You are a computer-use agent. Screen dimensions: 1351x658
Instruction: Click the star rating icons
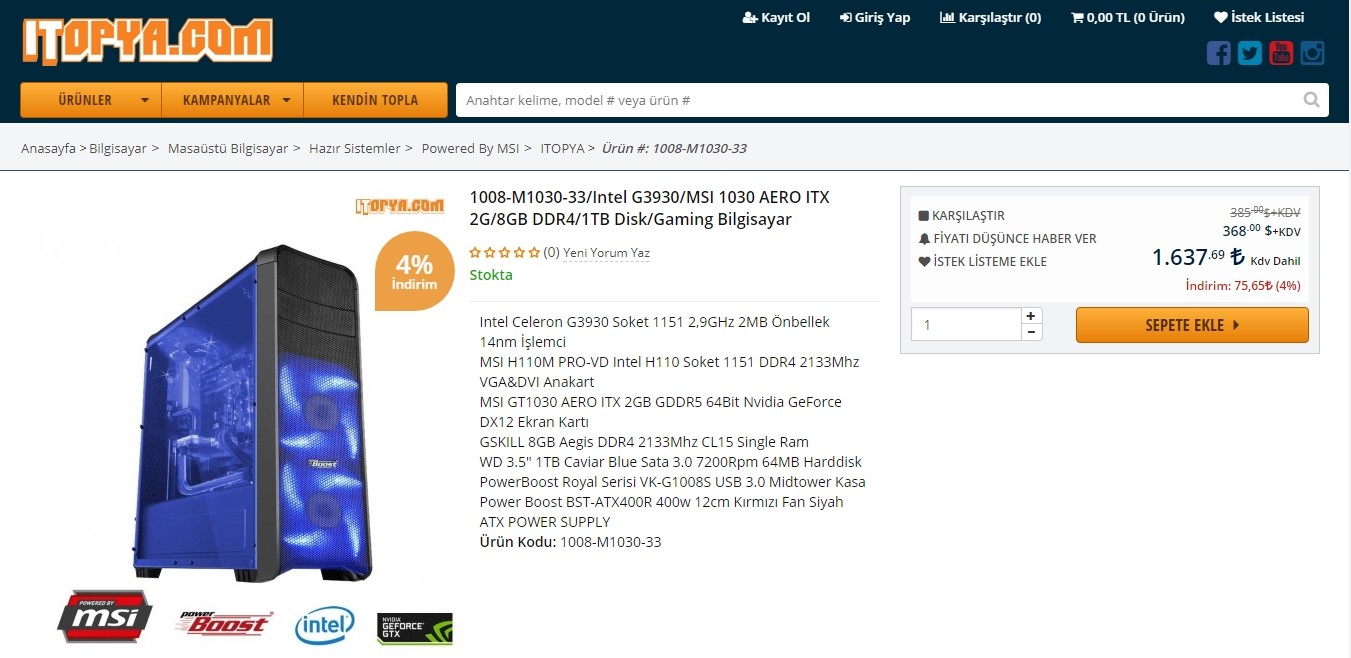coord(505,253)
